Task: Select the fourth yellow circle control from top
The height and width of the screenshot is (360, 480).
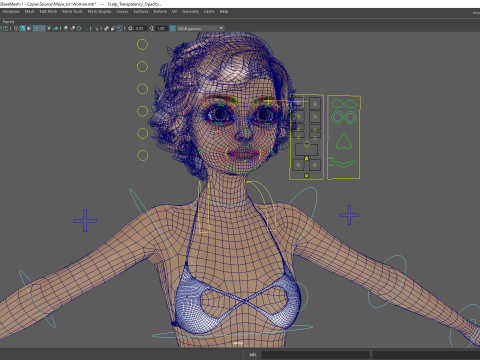Action: (142, 111)
